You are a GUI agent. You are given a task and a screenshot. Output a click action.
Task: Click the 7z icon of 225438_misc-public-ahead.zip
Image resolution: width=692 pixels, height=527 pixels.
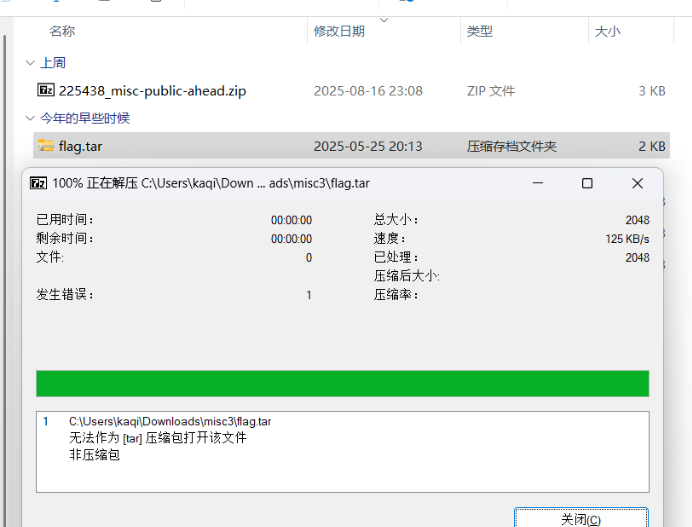coord(46,90)
